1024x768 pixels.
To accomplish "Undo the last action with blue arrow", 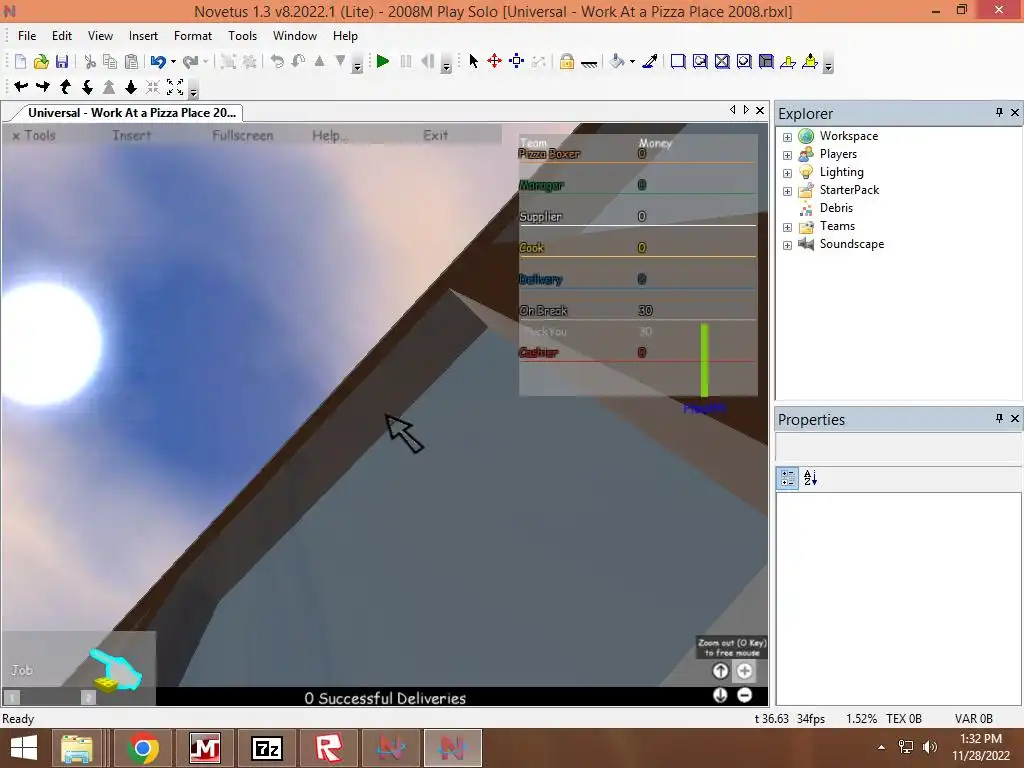I will [158, 61].
